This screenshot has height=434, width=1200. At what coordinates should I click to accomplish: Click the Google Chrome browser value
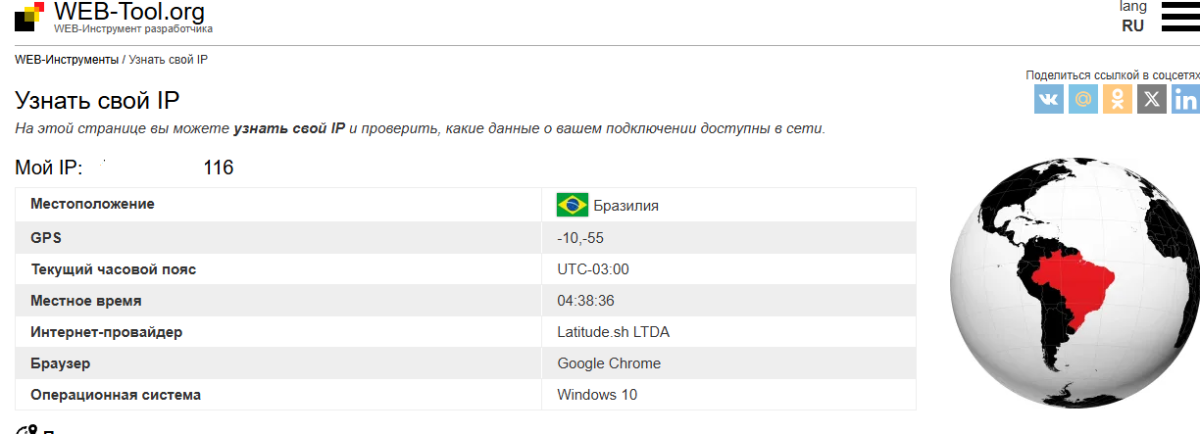[609, 364]
